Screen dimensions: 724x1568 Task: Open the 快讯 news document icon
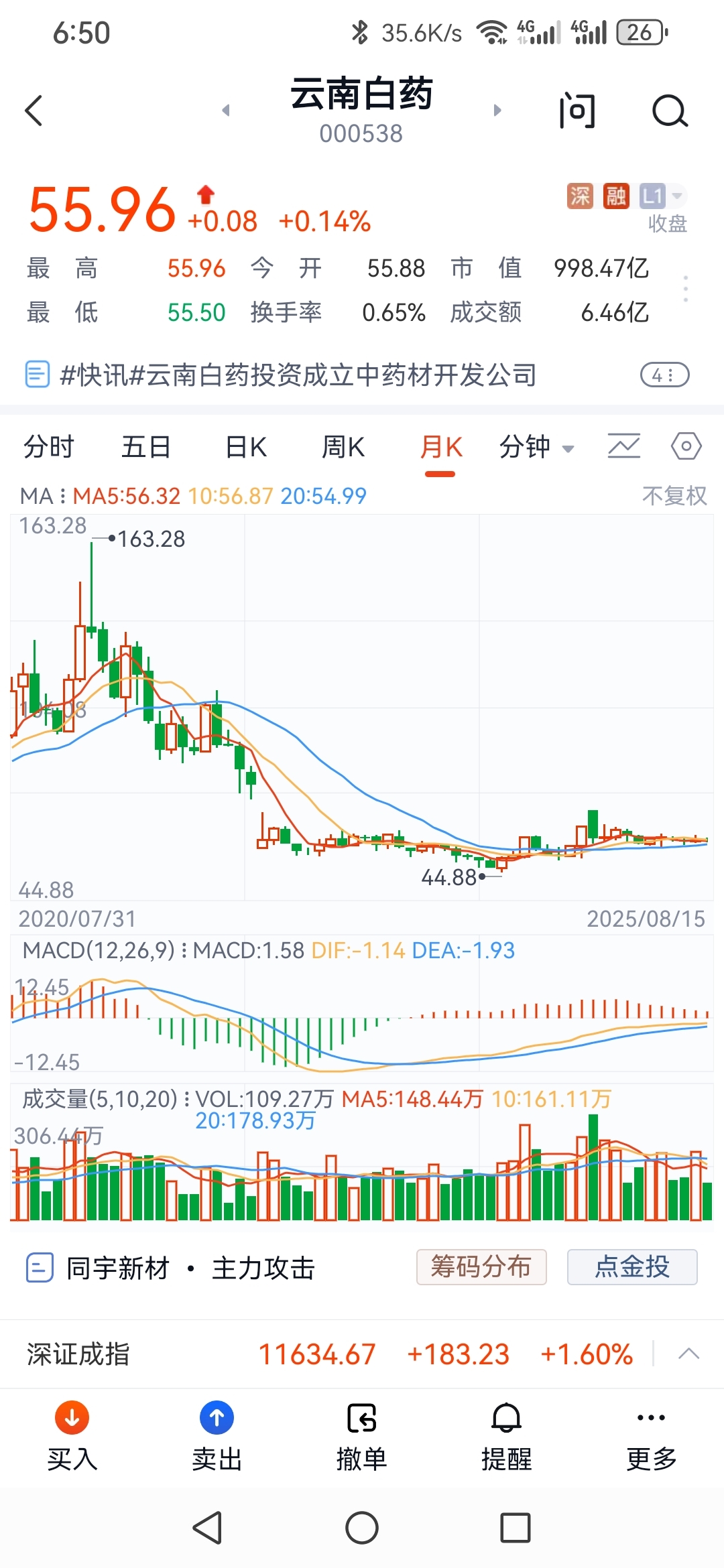[37, 374]
